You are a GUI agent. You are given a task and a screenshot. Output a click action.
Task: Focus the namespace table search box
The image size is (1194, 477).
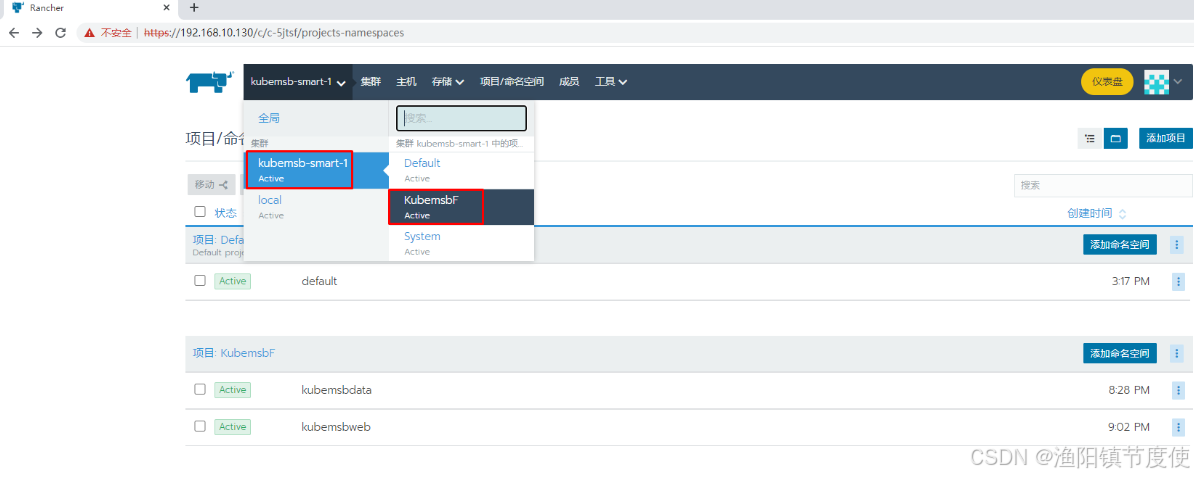[1103, 185]
